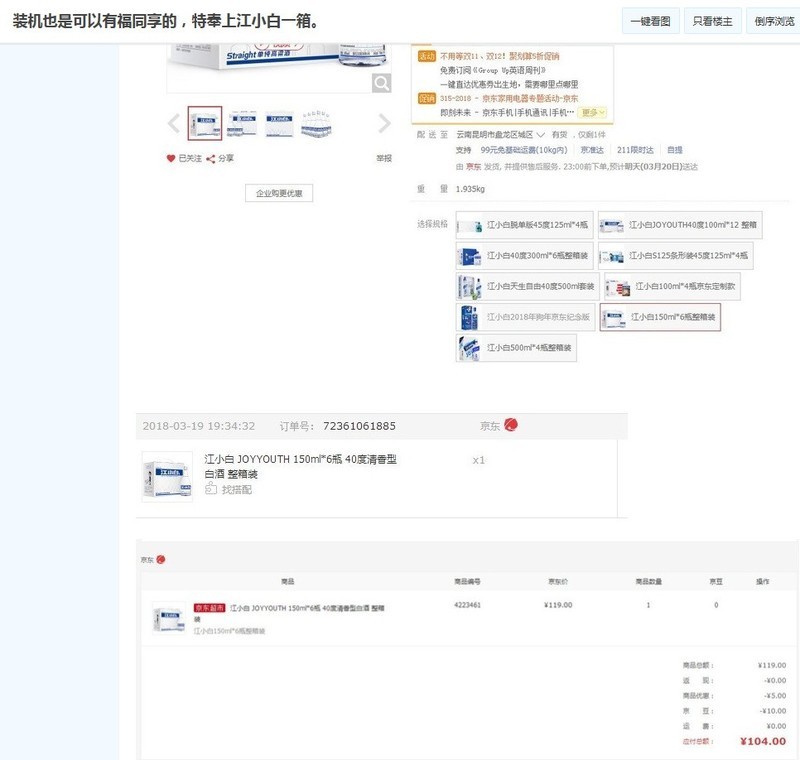Click the -¥10.00 京豆 discount value

tap(773, 711)
